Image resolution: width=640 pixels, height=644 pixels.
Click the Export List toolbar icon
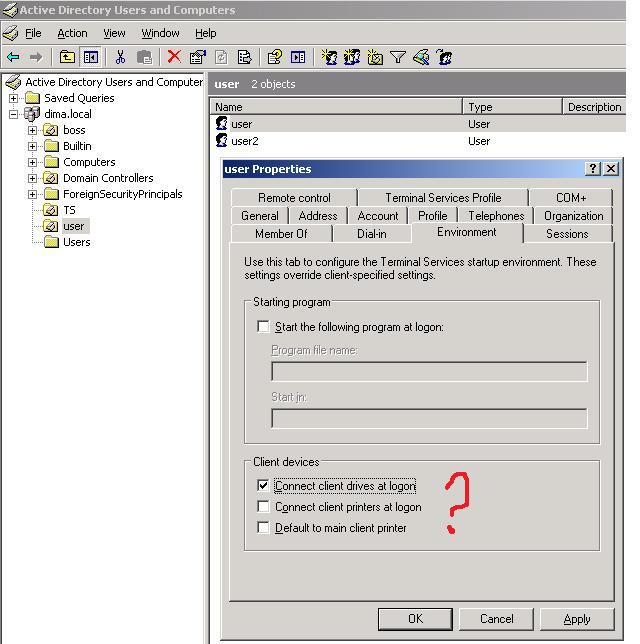pyautogui.click(x=244, y=57)
